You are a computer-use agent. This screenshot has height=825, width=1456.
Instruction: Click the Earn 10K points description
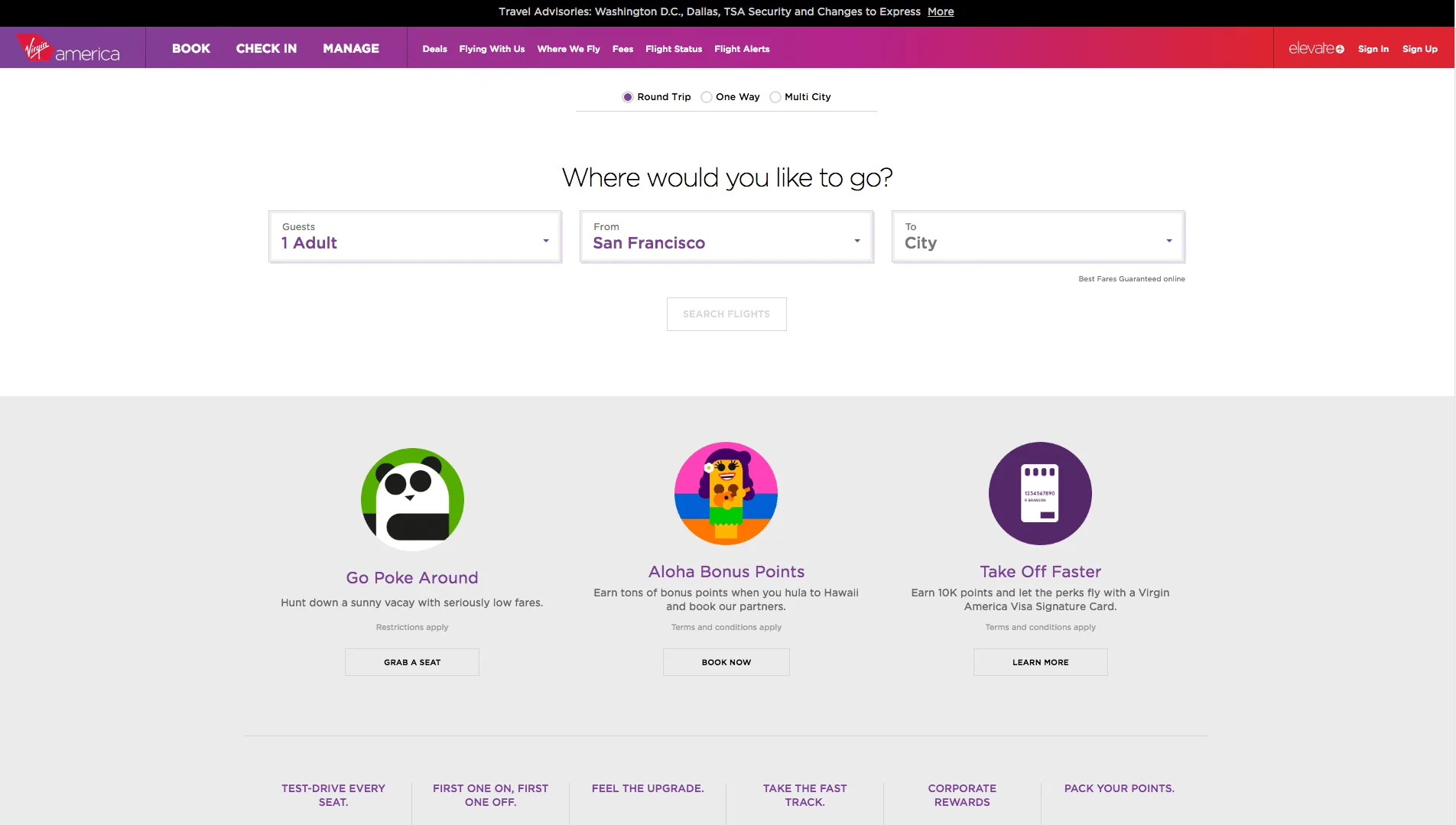[x=1041, y=599]
